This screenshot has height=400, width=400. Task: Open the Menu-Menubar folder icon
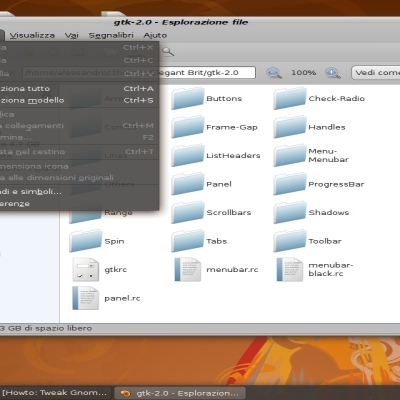289,155
